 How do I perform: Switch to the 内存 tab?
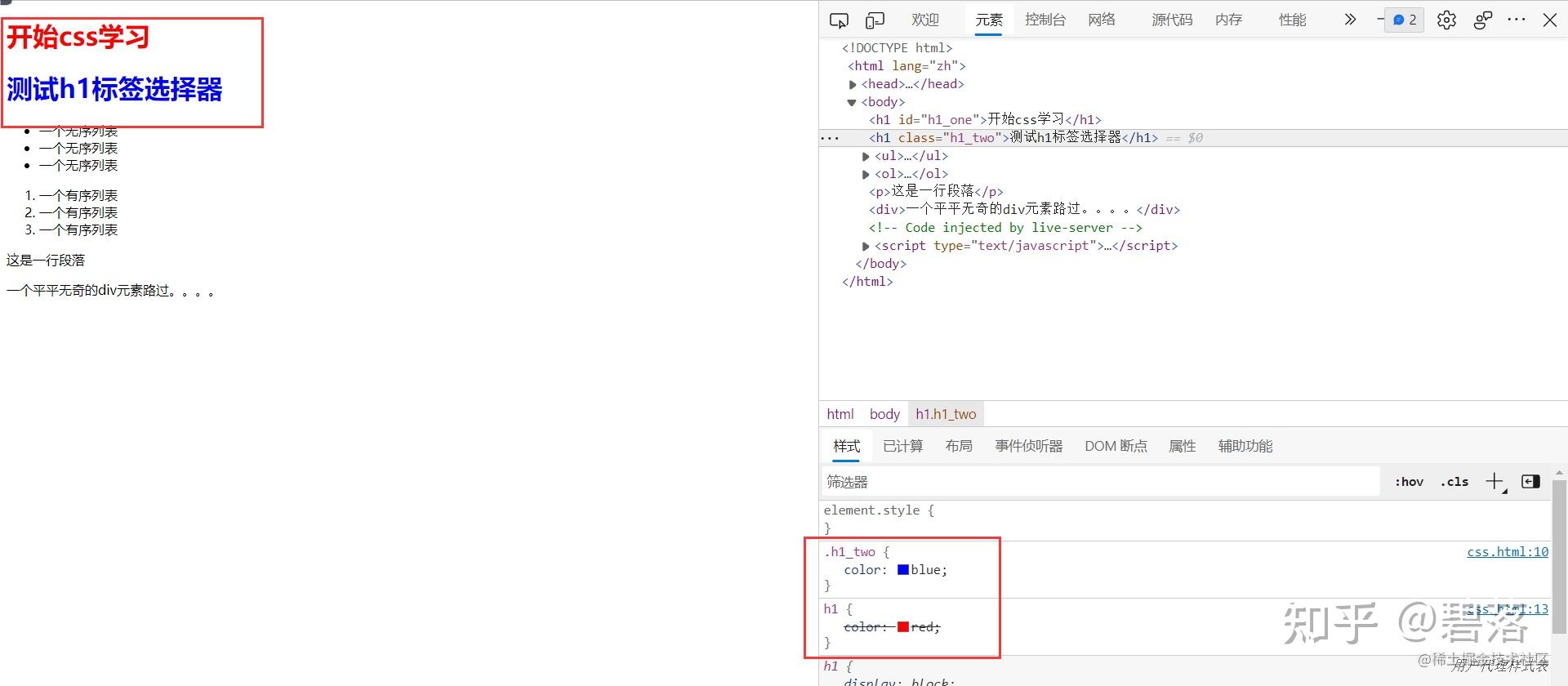pyautogui.click(x=1228, y=20)
